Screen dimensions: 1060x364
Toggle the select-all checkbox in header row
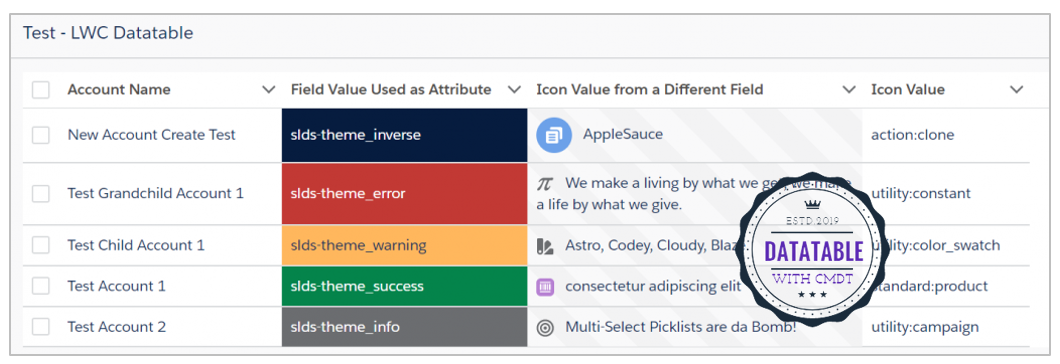41,89
